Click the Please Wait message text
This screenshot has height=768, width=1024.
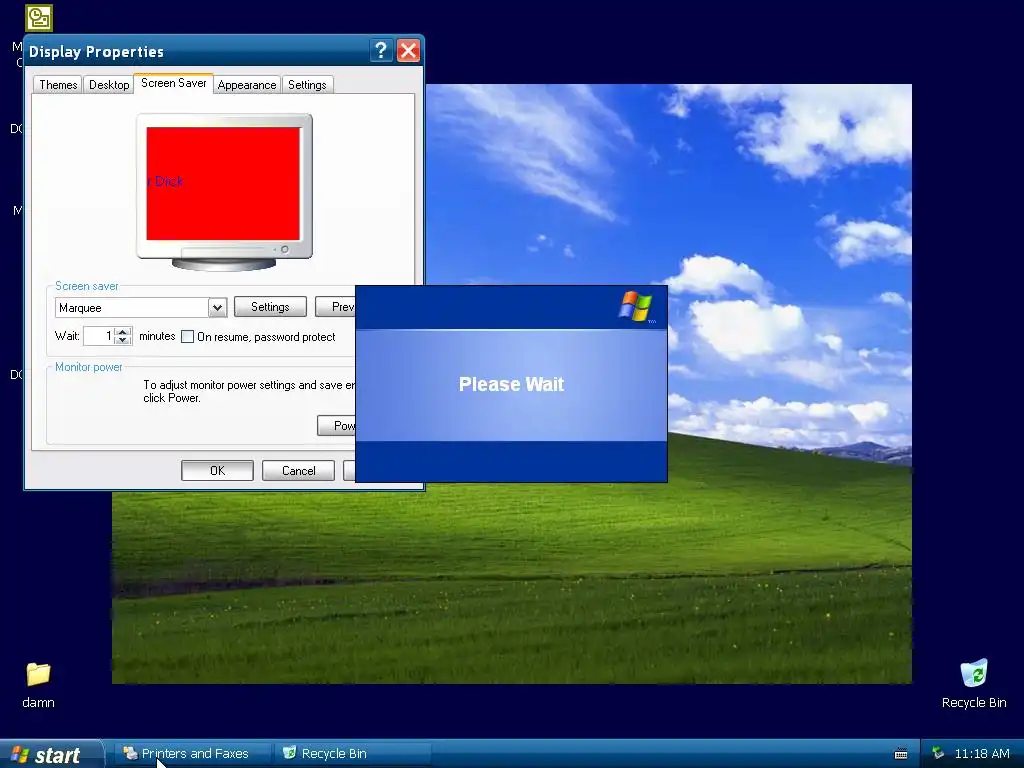click(511, 384)
